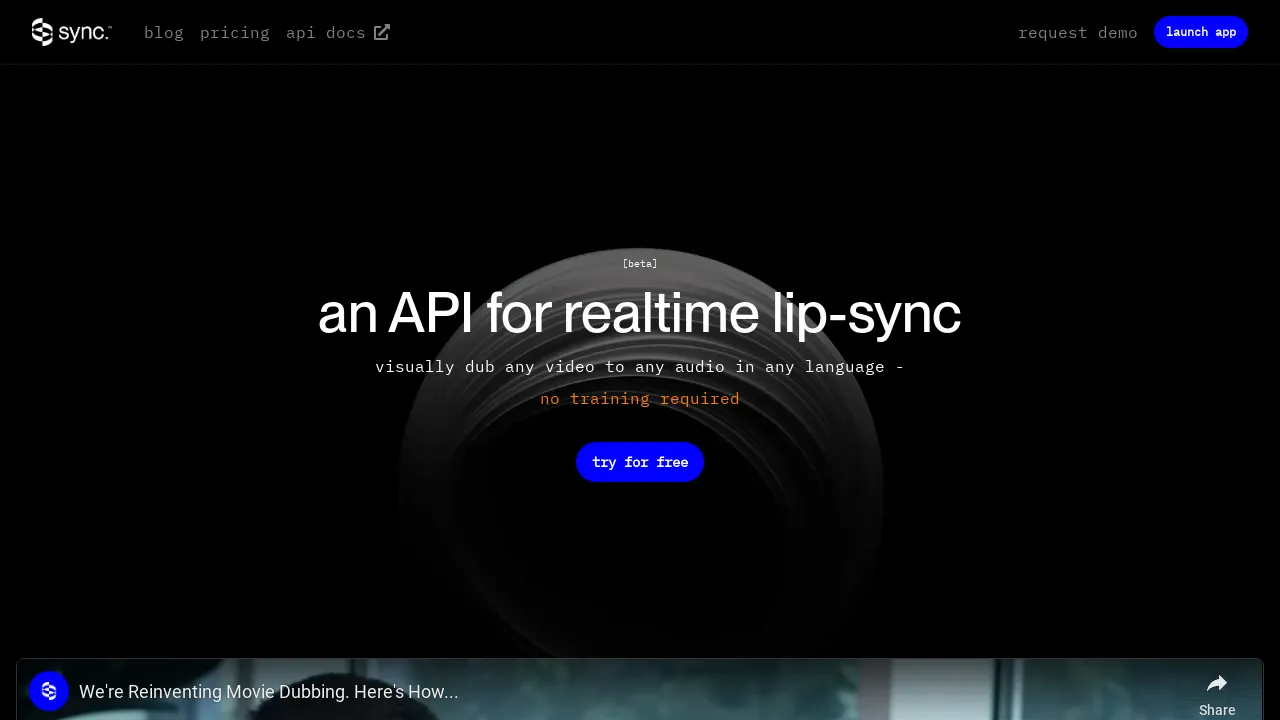View the pricing page

pos(235,32)
